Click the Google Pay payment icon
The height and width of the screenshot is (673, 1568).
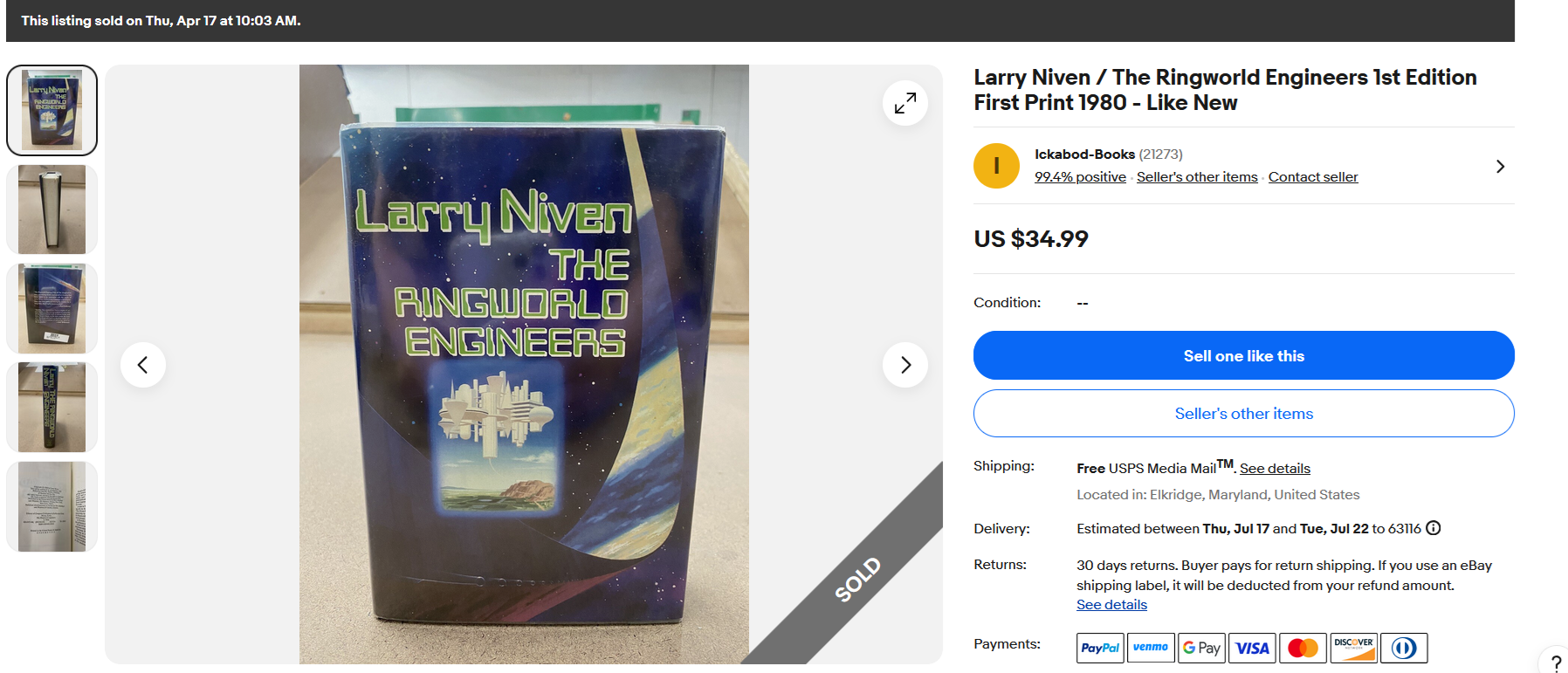click(x=1201, y=648)
